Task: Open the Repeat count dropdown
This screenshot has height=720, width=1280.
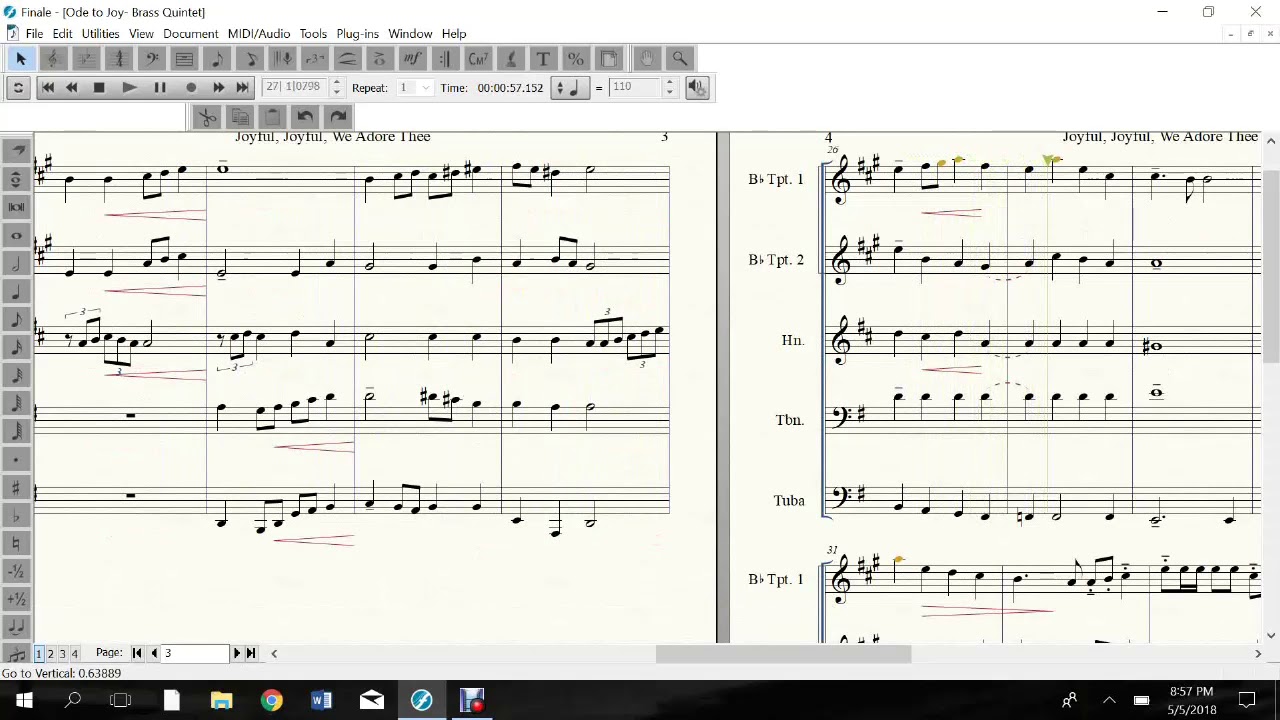Action: click(x=425, y=88)
